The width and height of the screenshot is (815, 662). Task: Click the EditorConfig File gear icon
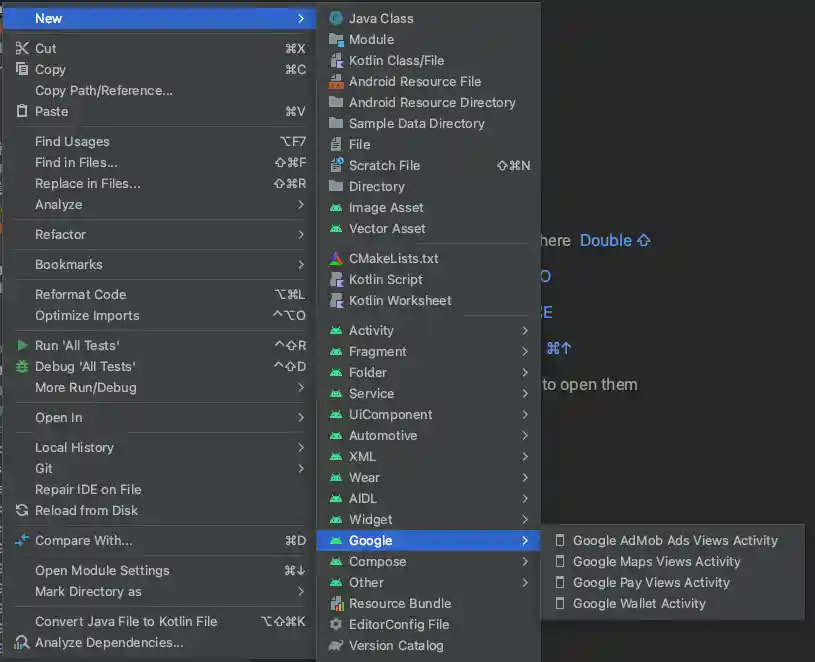coord(336,624)
